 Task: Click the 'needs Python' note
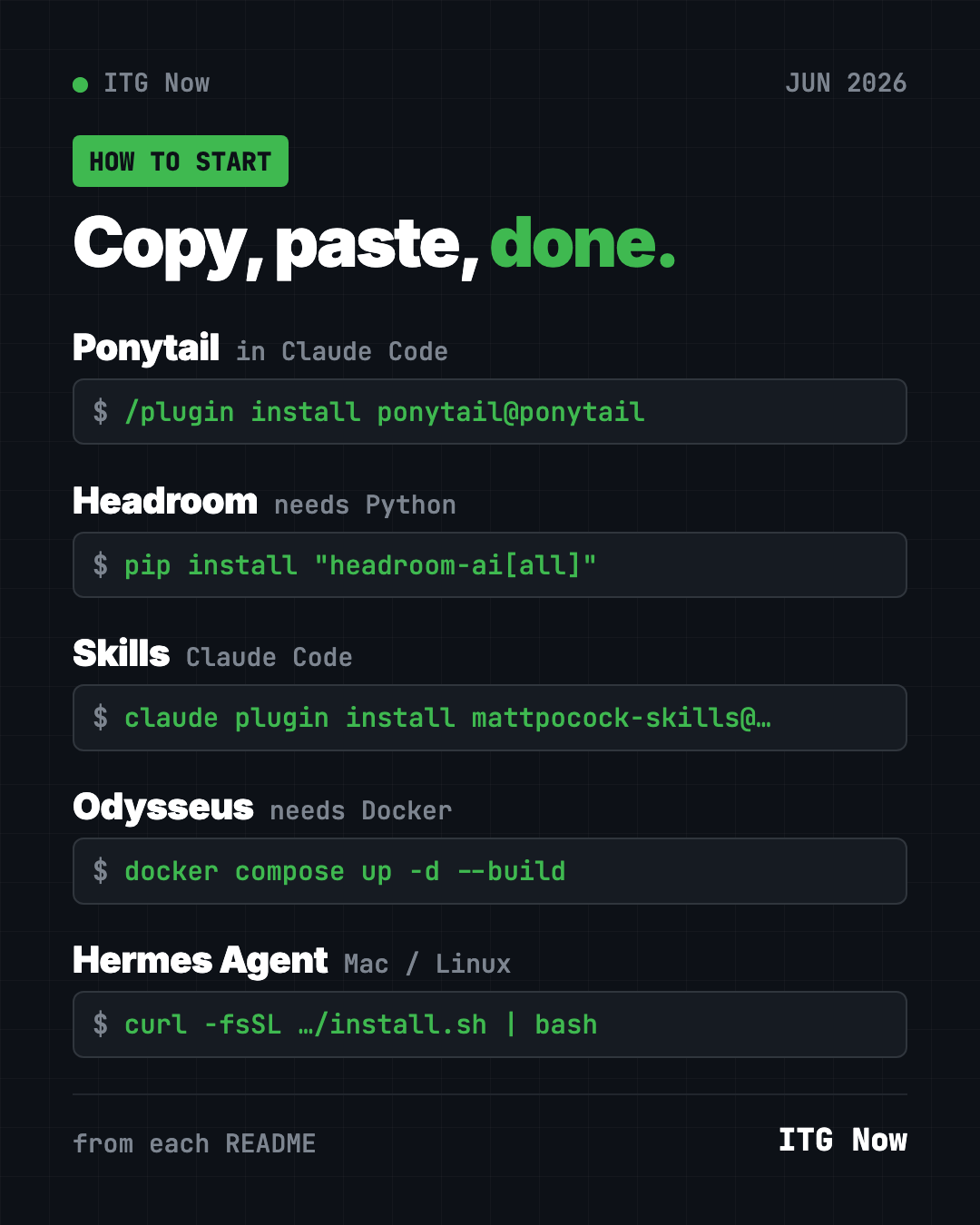[x=365, y=505]
